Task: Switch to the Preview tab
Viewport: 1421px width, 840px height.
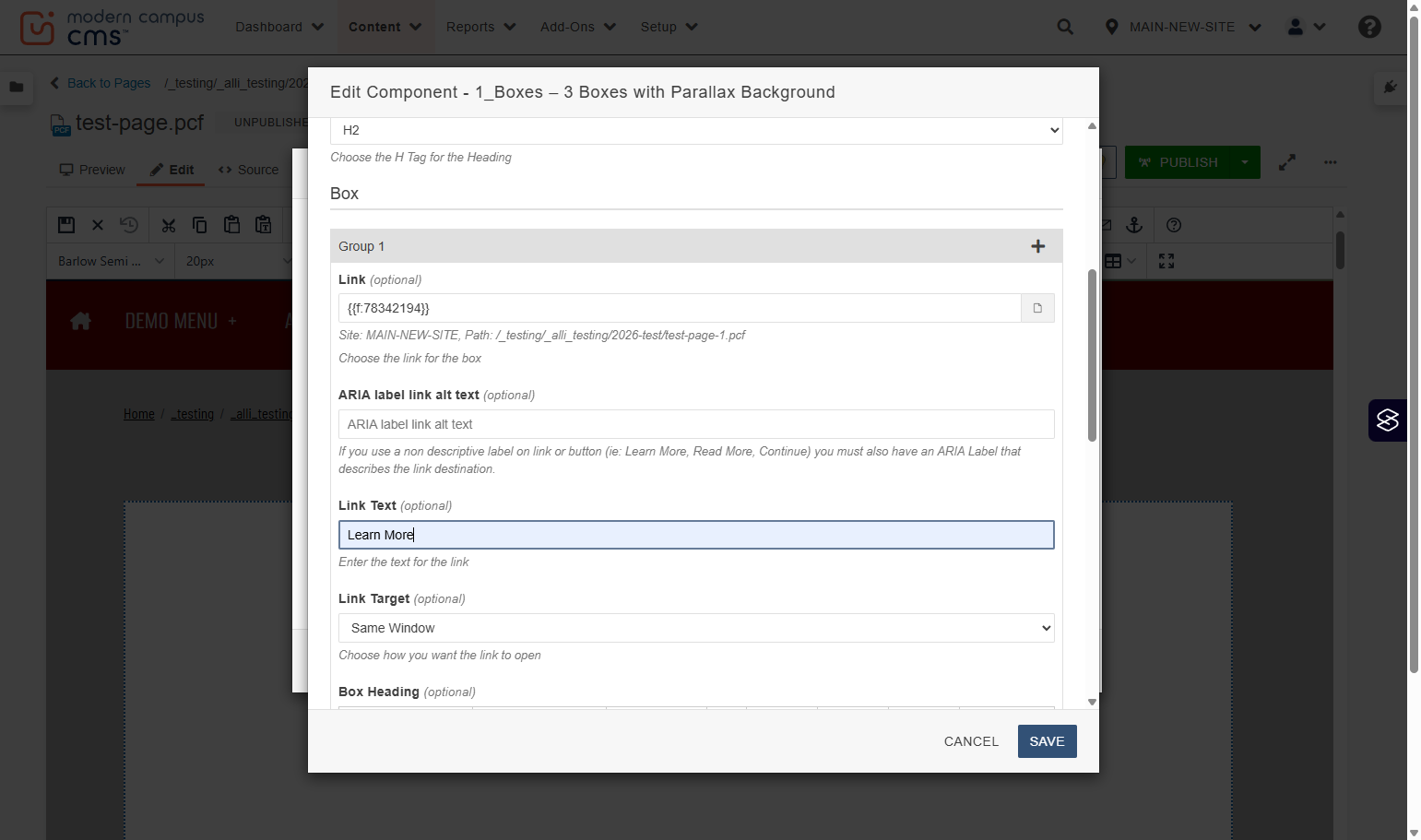Action: tap(92, 170)
